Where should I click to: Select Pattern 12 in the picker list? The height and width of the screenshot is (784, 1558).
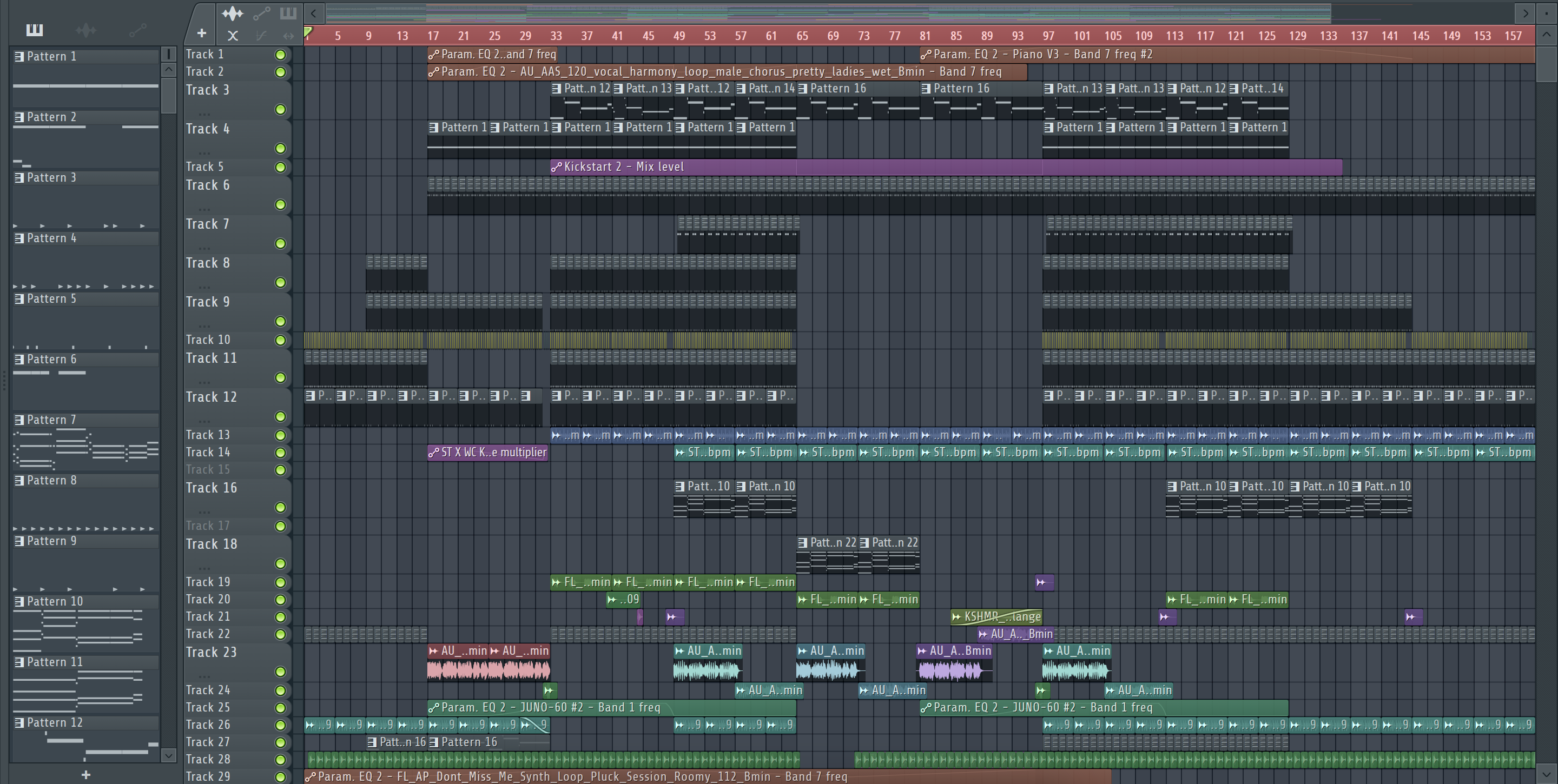85,722
